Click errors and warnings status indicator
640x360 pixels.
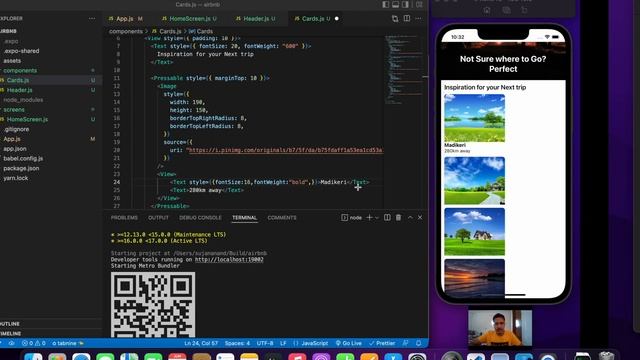[x=33, y=343]
